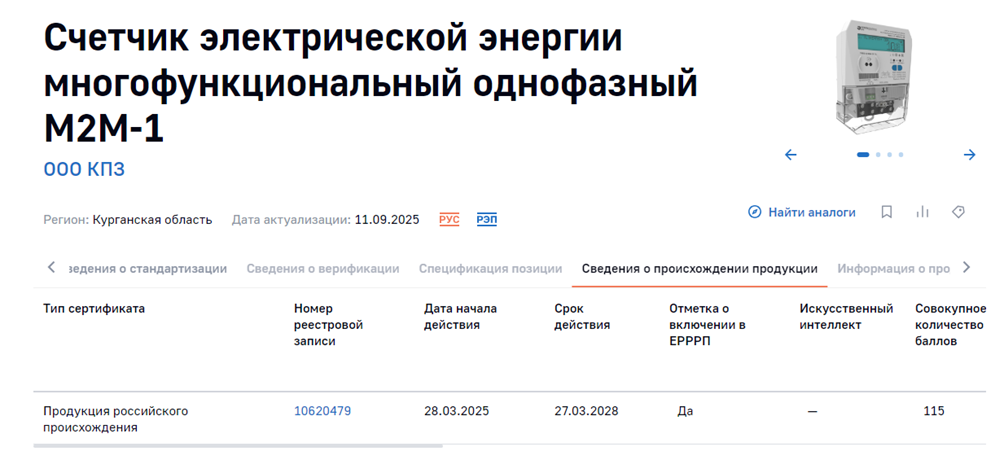Viewport: 1004px width, 473px height.
Task: Click compass icon beside Найти аналоги
Action: [x=755, y=212]
